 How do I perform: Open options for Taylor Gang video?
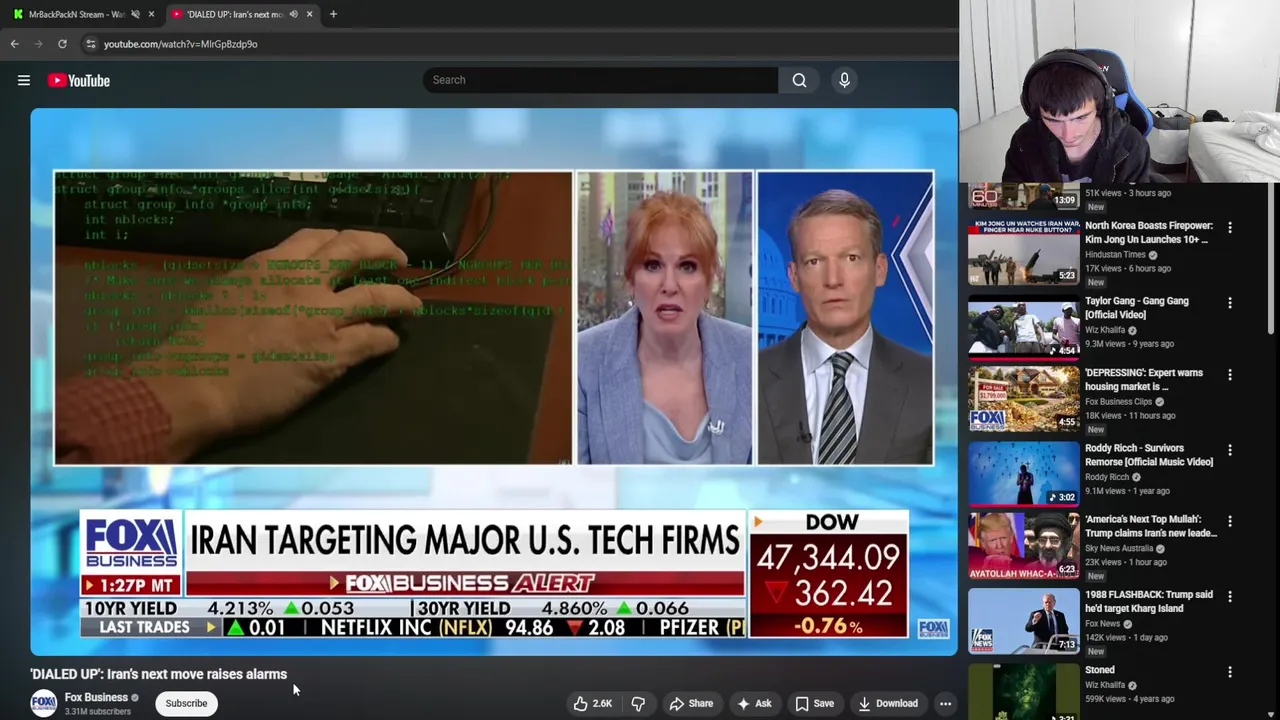click(1230, 303)
